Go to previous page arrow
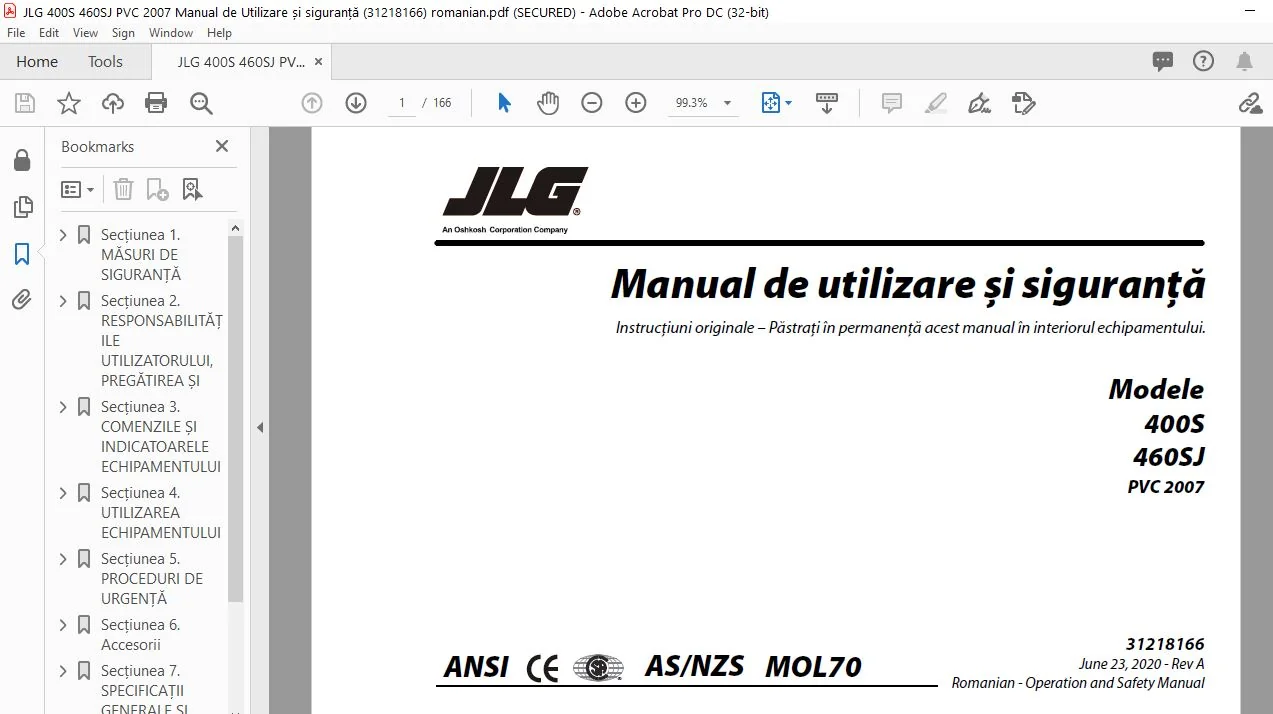 [x=312, y=103]
